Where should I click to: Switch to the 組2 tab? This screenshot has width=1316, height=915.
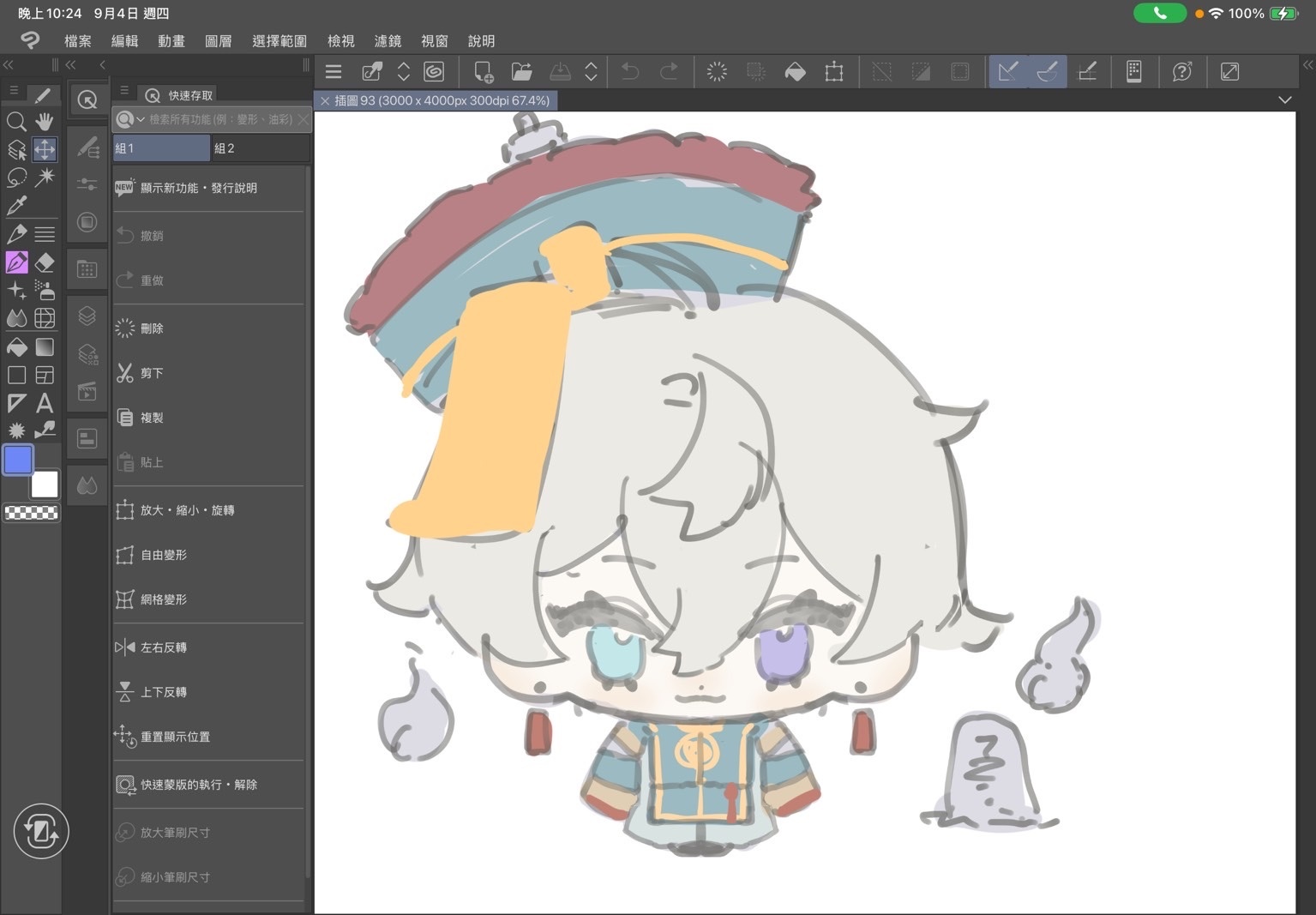[260, 148]
